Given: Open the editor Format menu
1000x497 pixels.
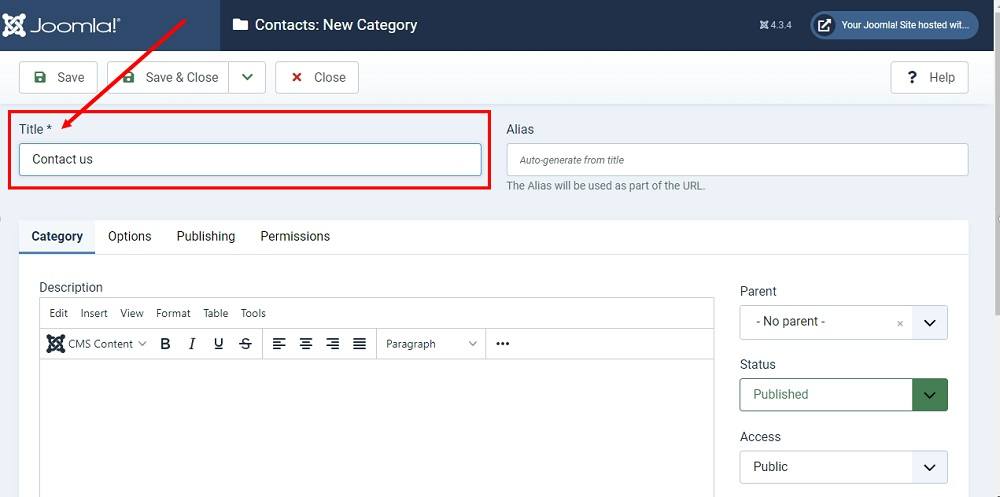Looking at the screenshot, I should pos(173,313).
